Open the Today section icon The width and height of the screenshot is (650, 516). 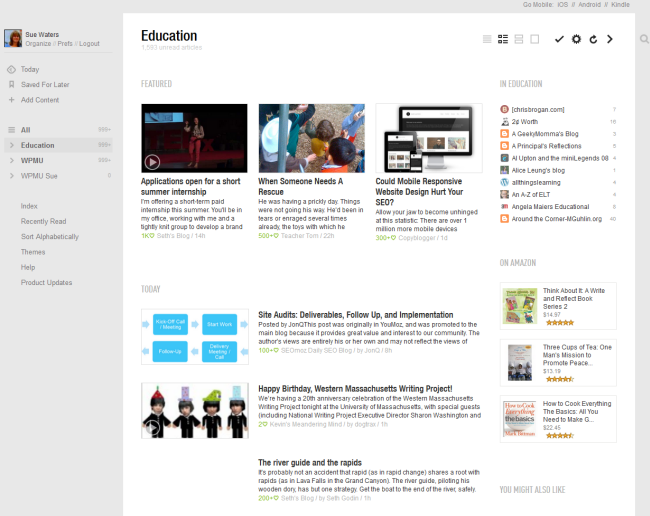coord(11,69)
